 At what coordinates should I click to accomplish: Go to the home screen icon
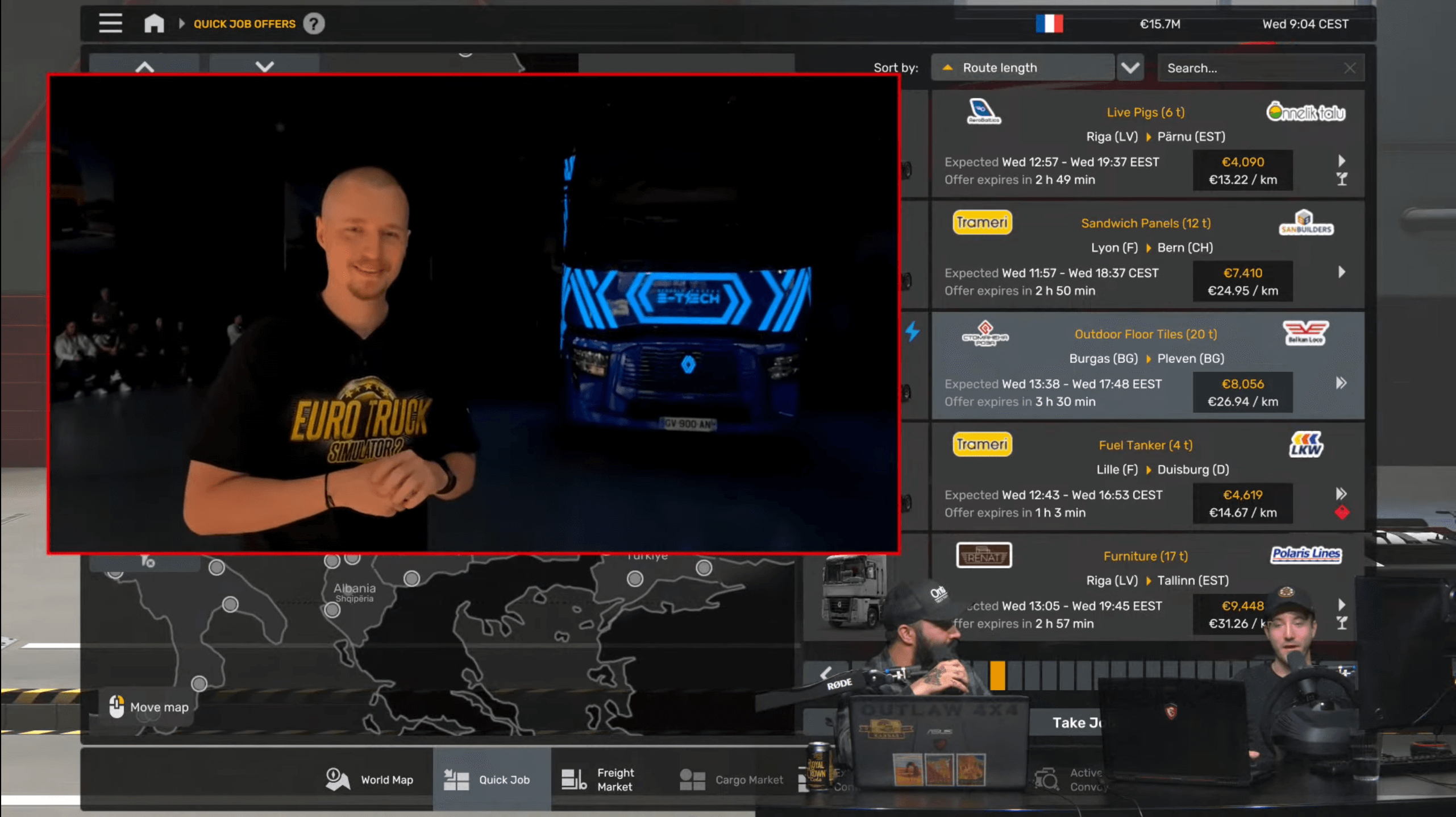154,23
